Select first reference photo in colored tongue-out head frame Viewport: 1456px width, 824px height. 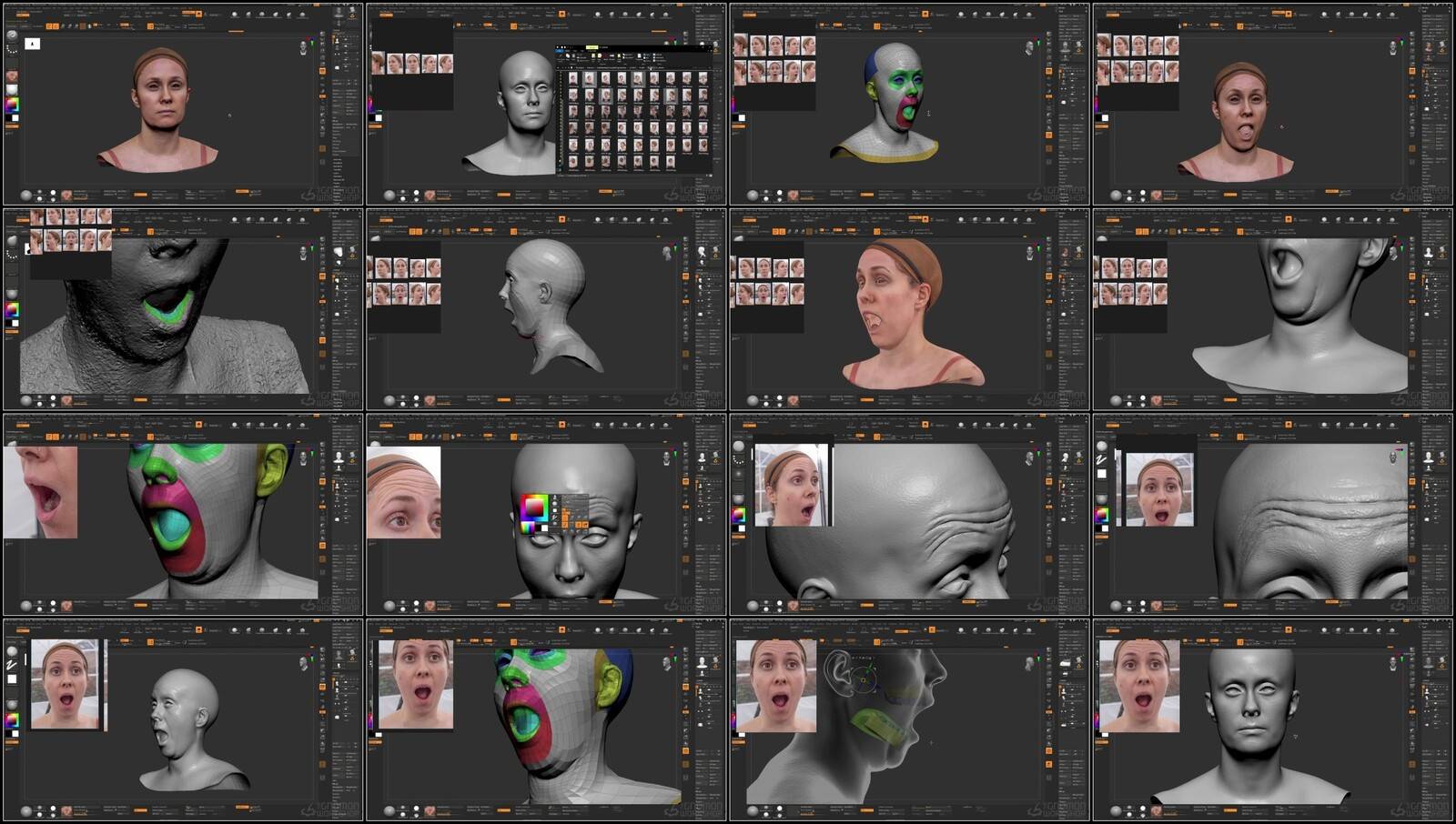tap(741, 45)
